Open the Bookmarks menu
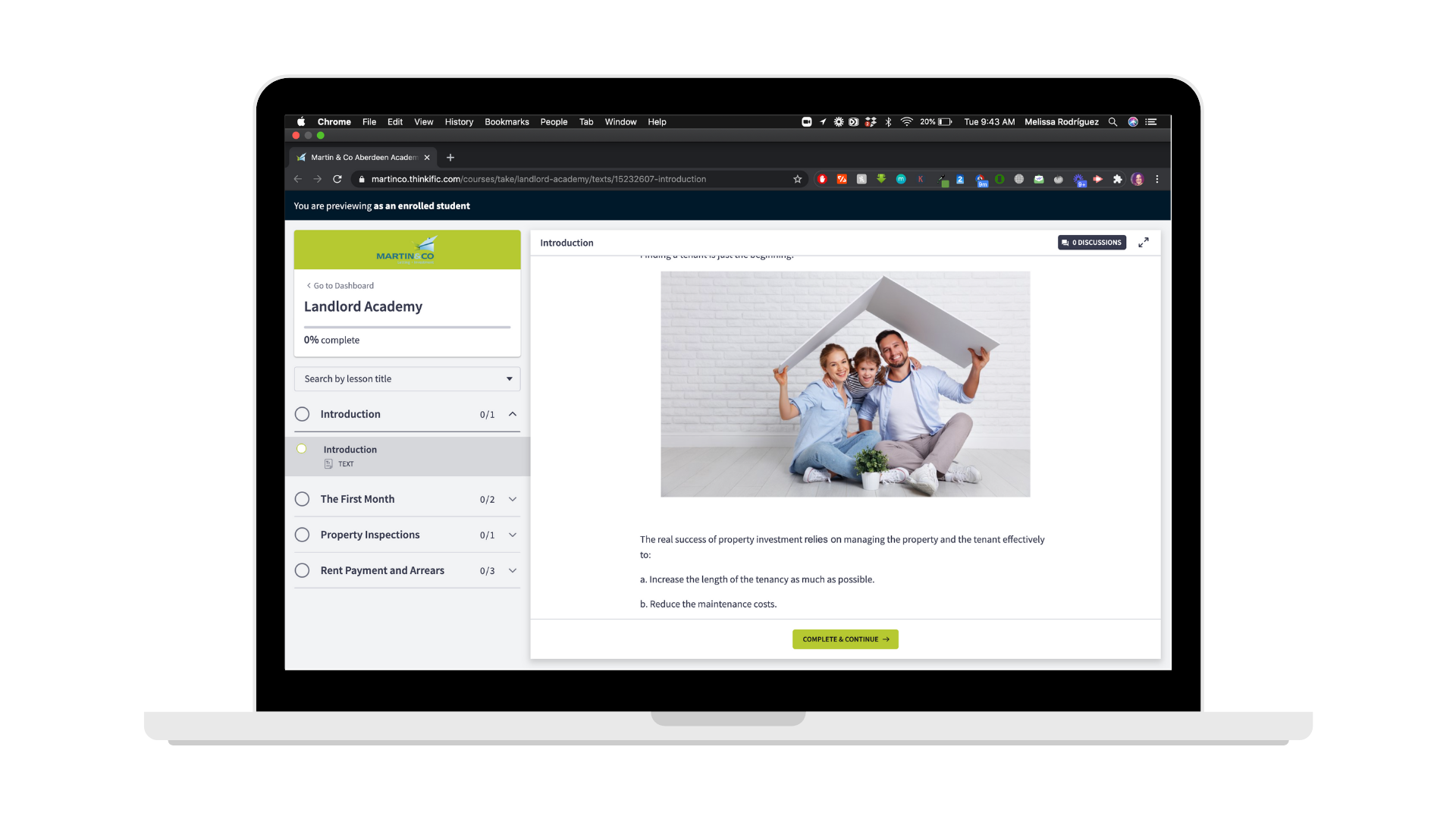Viewport: 1456px width, 819px height. [x=507, y=122]
